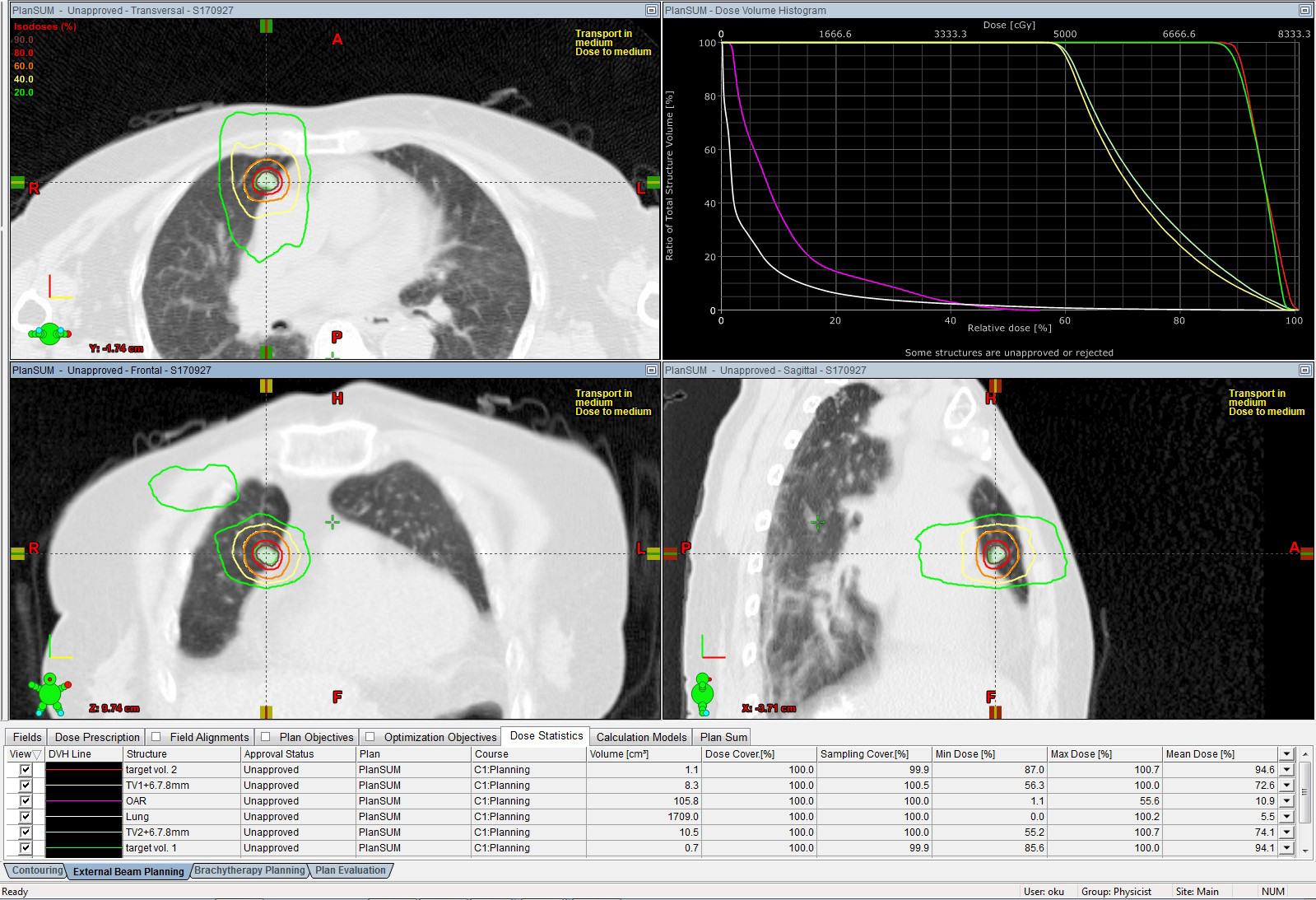Click the top plane marker in Frontal view
Screen dimensions: 1316x900
pos(266,385)
